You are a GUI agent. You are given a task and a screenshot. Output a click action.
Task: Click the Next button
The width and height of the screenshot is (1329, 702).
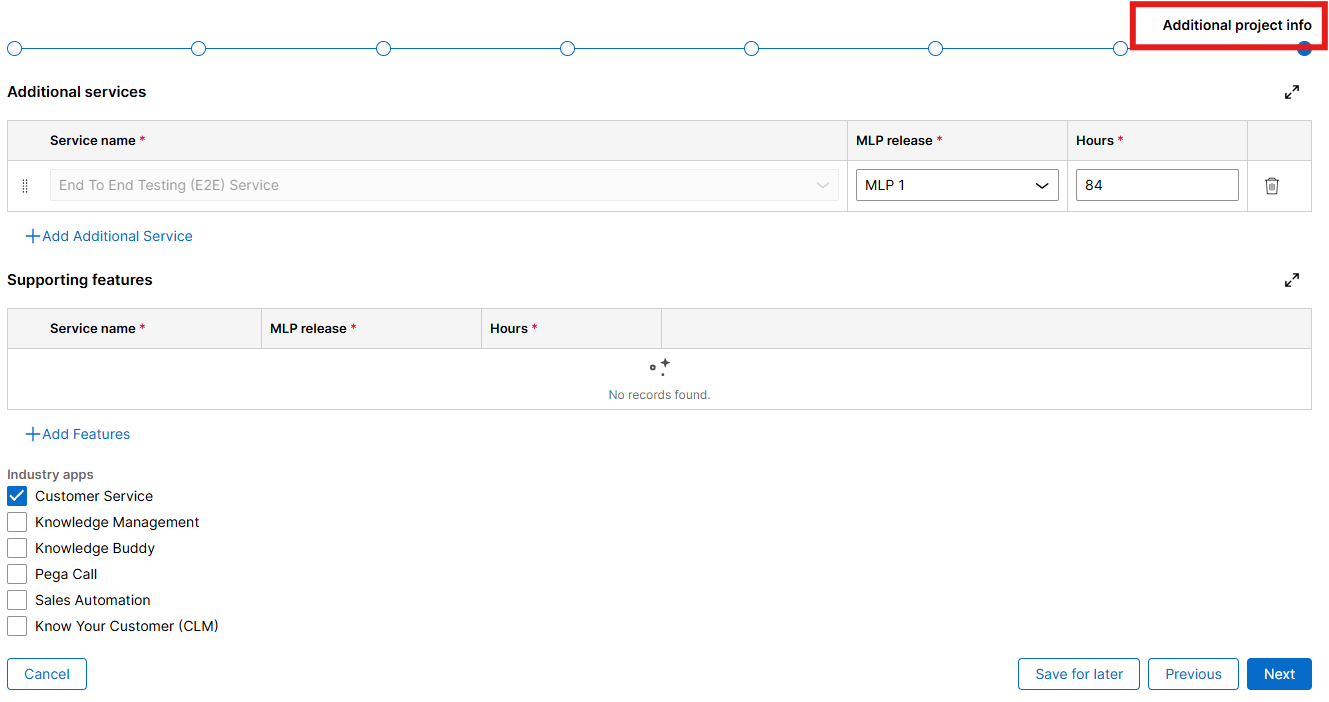[1278, 674]
